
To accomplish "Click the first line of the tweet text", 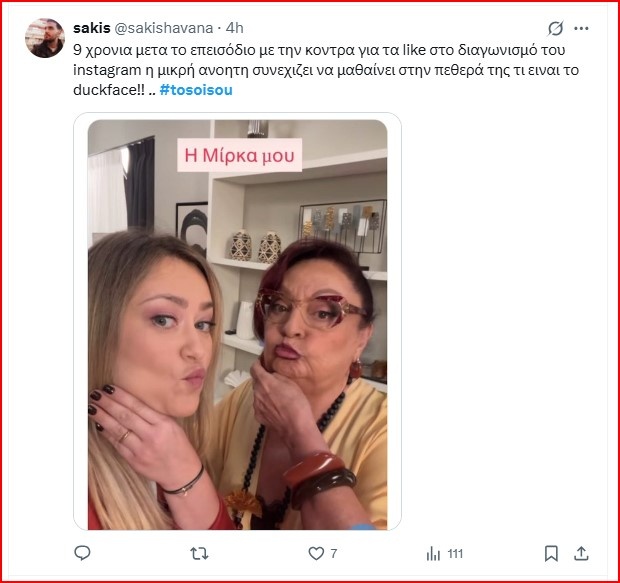I will point(319,50).
